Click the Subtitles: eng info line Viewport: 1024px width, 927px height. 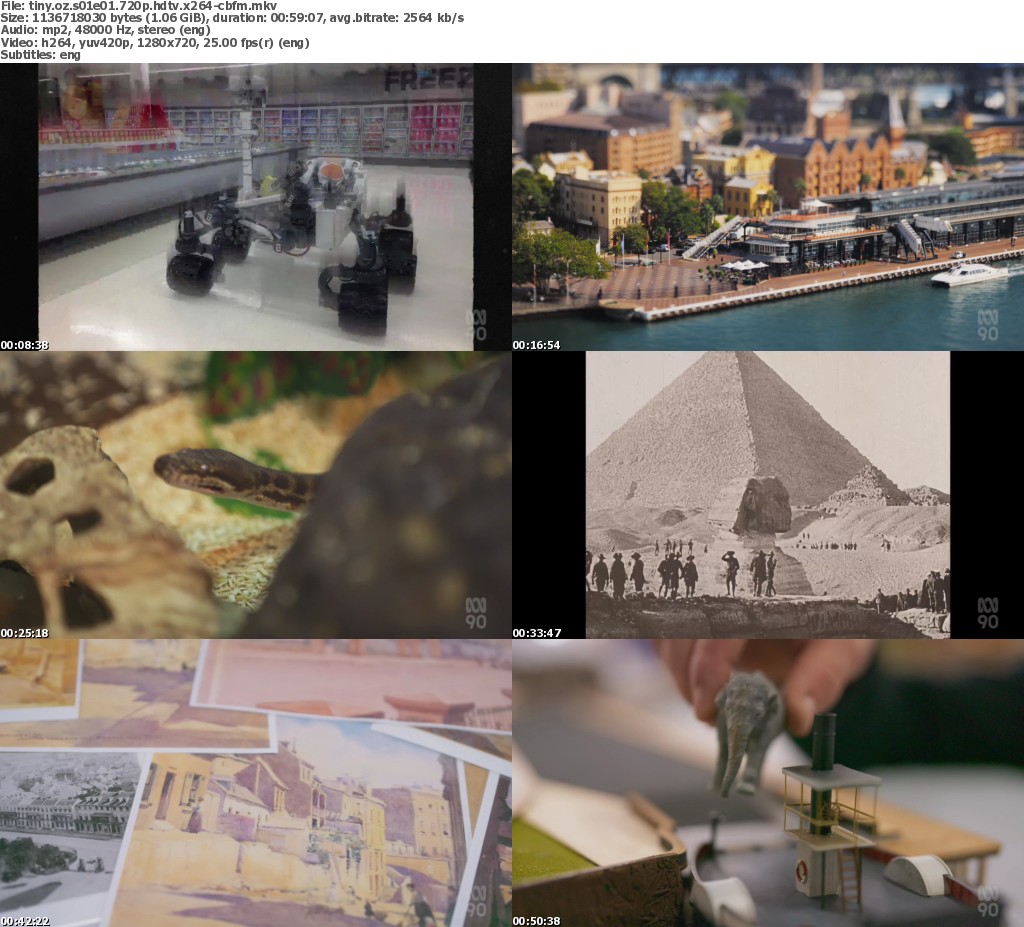pos(41,55)
